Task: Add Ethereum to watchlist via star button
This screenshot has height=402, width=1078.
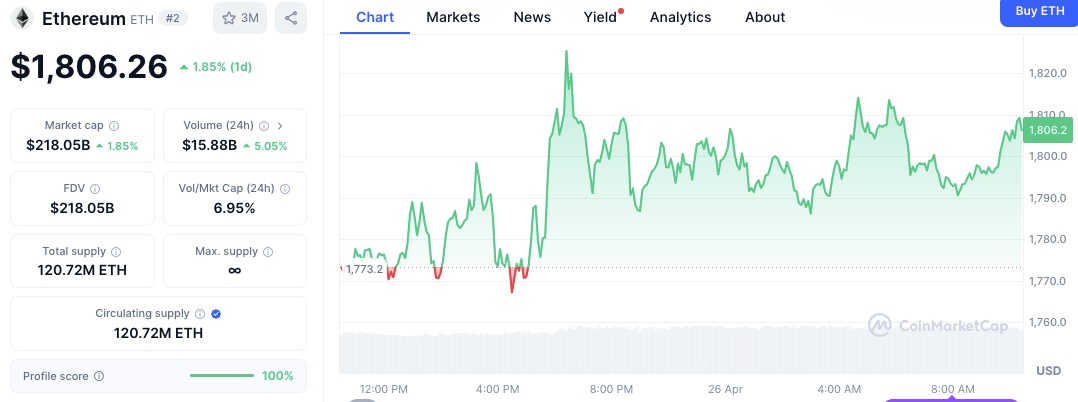Action: click(x=239, y=18)
